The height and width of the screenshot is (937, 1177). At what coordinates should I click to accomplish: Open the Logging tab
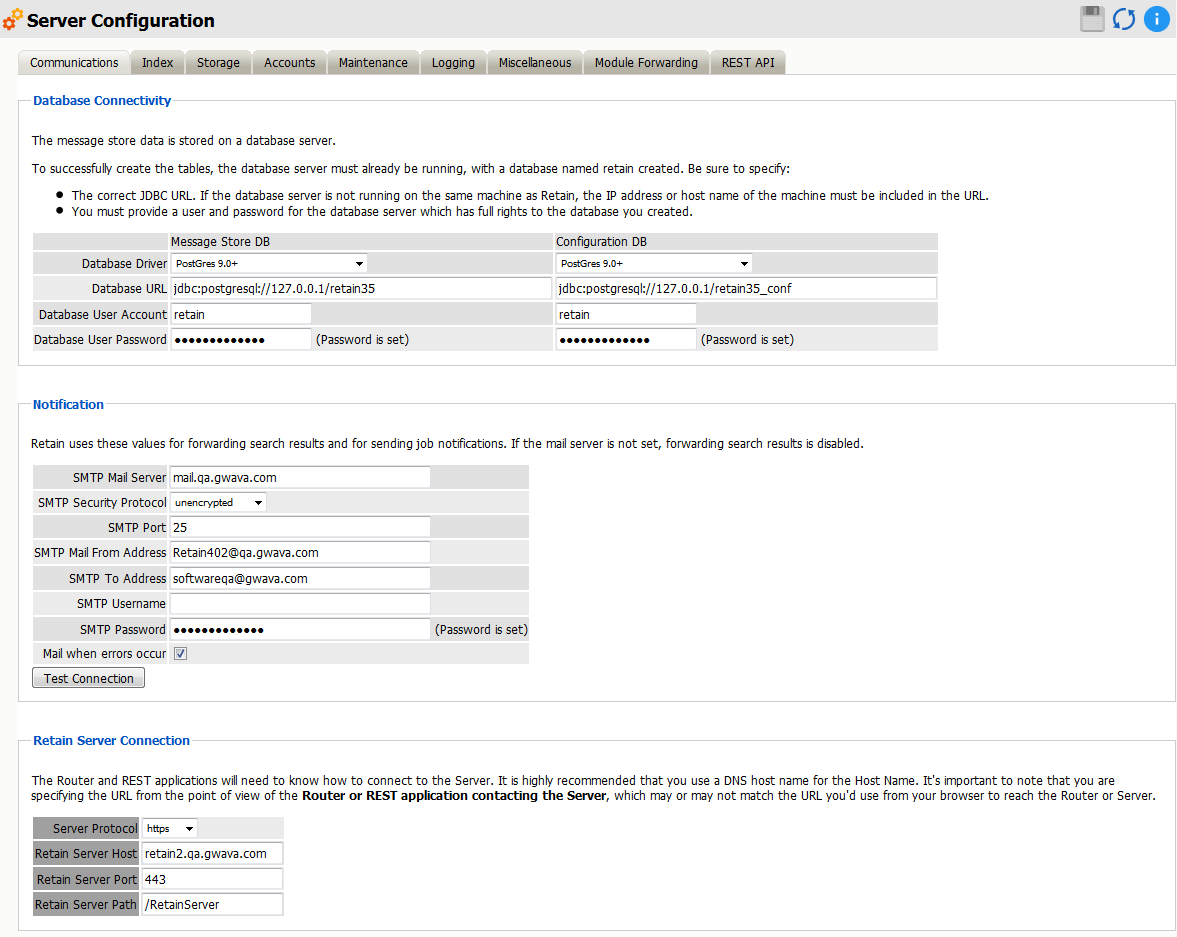[x=453, y=63]
